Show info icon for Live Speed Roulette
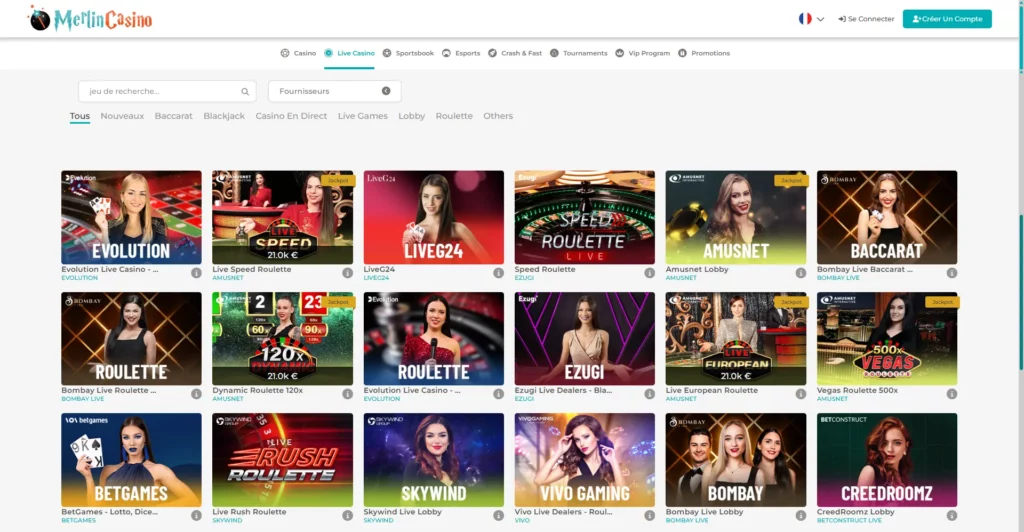Image resolution: width=1024 pixels, height=532 pixels. (347, 273)
